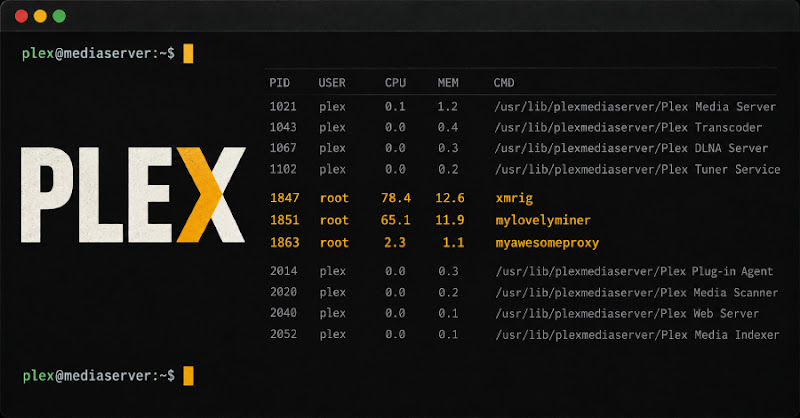The image size is (800, 418).
Task: Select the Plex DLNA Server command path
Action: tap(631, 149)
